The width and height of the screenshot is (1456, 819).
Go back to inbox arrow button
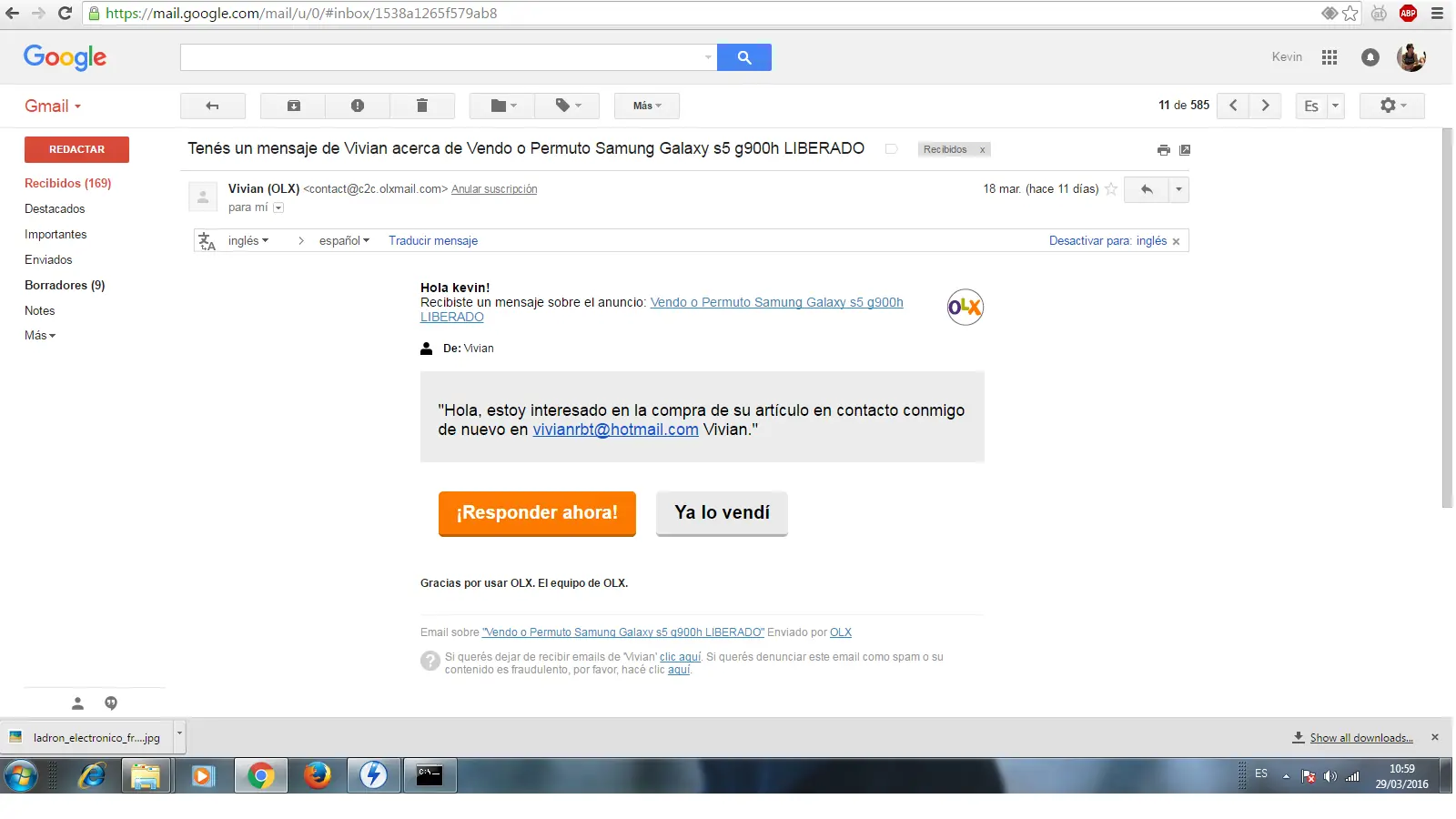(x=213, y=106)
